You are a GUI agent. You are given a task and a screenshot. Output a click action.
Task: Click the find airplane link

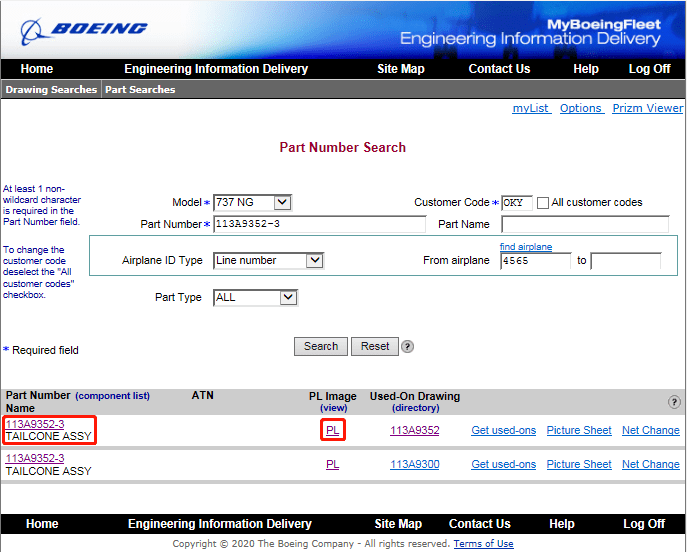[526, 247]
